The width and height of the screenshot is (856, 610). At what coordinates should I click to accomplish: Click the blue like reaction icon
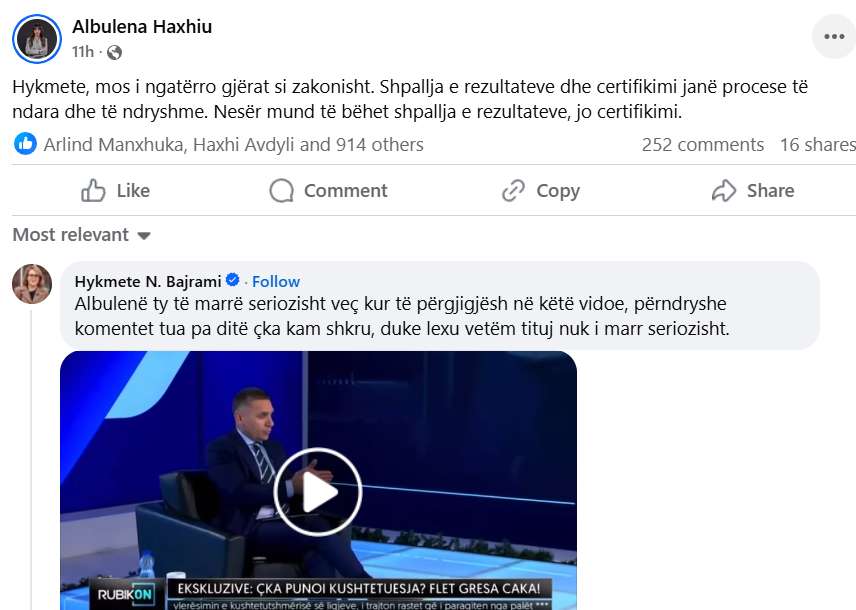[25, 144]
